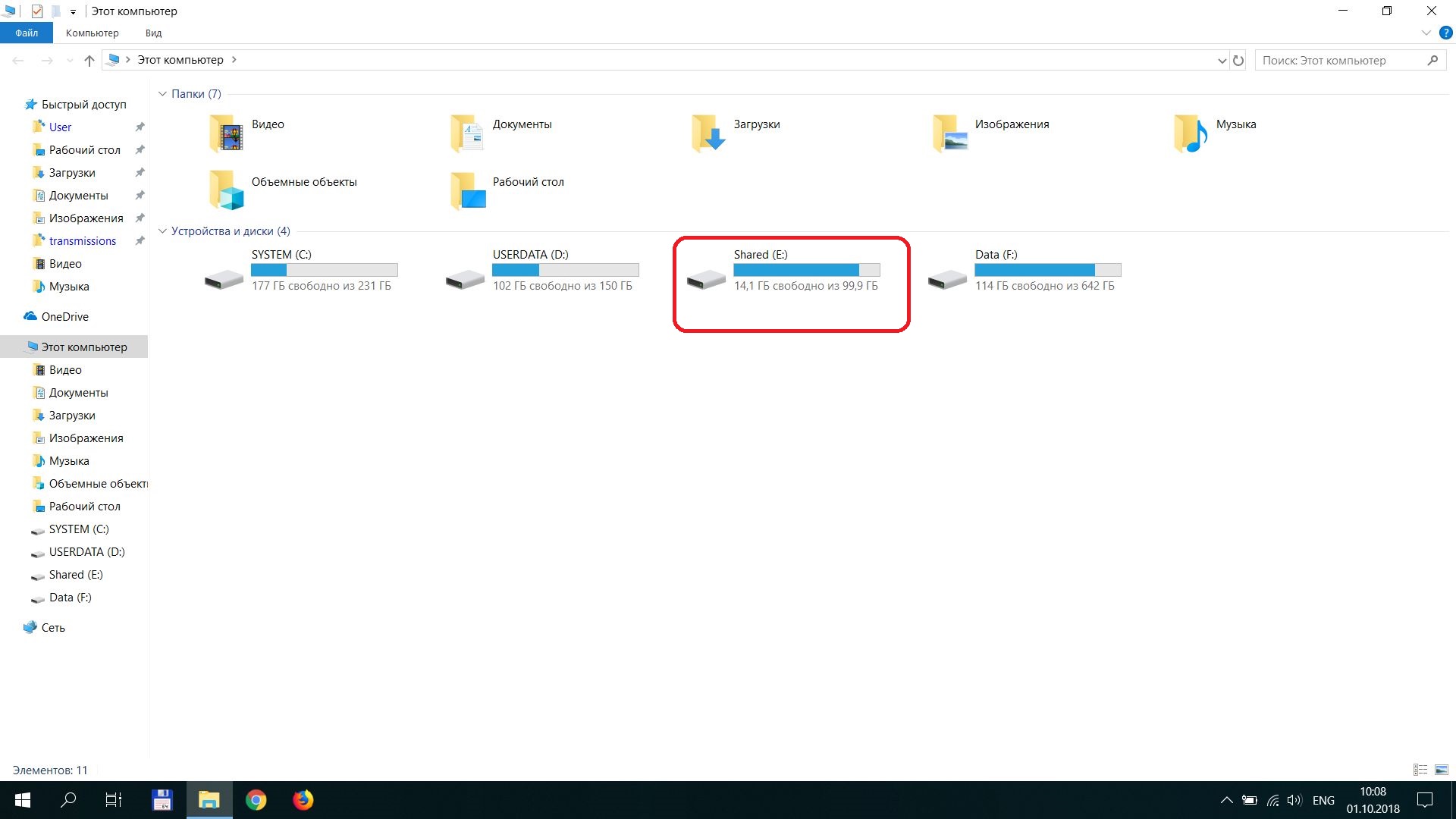Select OneDrive in the navigation pane
1456x819 pixels.
tap(64, 317)
